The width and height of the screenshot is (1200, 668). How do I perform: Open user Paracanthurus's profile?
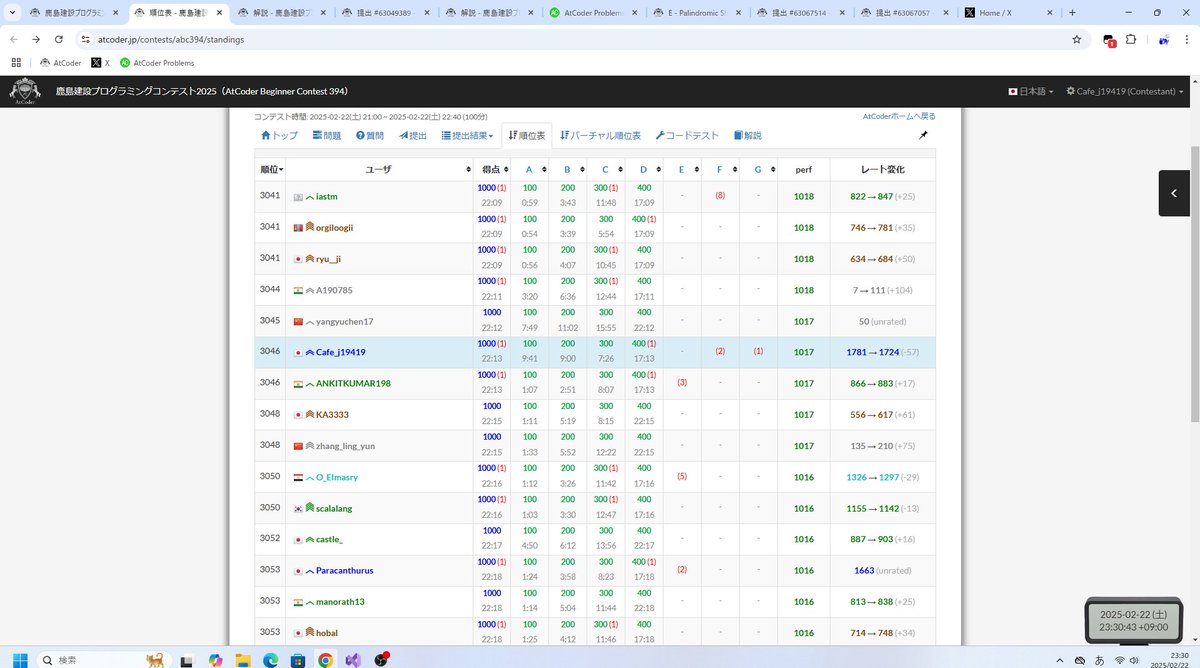pos(344,570)
